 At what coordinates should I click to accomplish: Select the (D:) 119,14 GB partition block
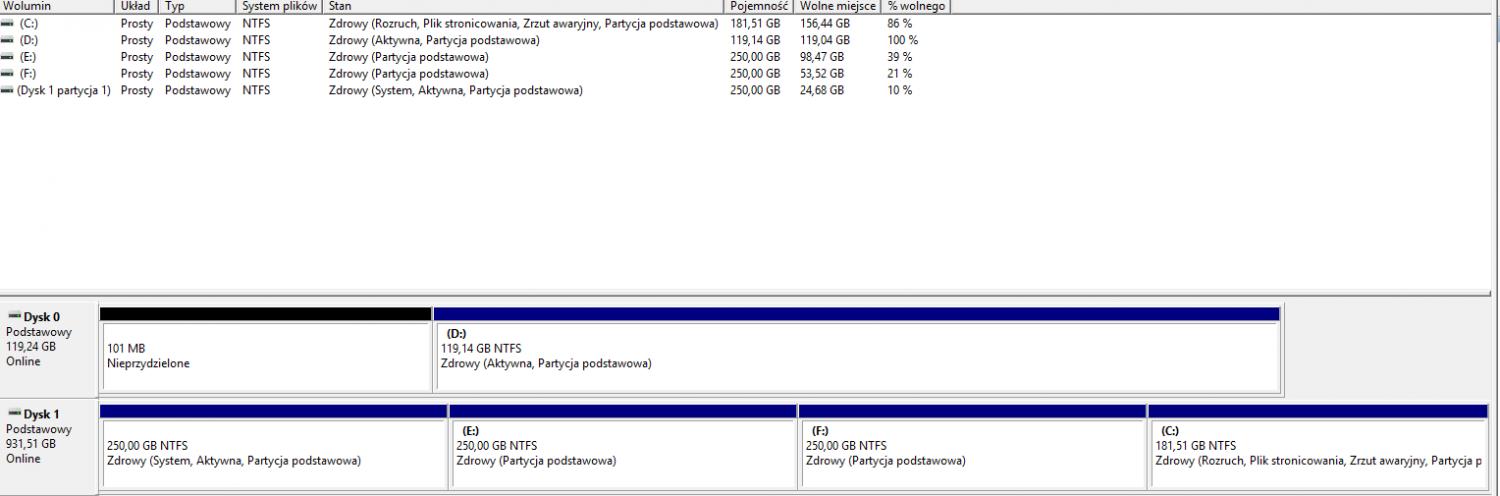point(857,356)
